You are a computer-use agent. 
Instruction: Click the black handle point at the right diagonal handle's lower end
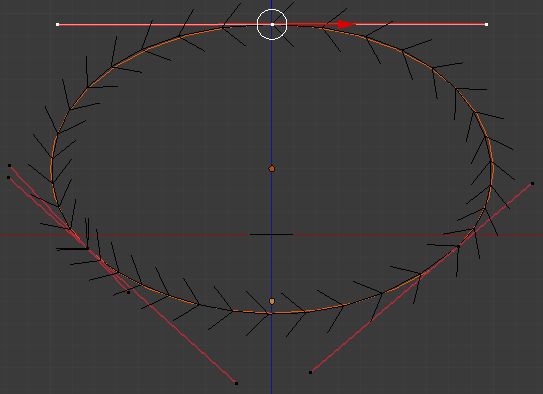(310, 372)
